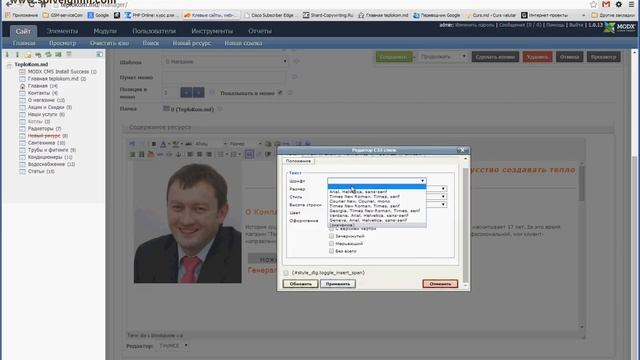Screen dimensions: 640x360
Task: Click Chrome bookmark star icon
Action: coord(593,4)
